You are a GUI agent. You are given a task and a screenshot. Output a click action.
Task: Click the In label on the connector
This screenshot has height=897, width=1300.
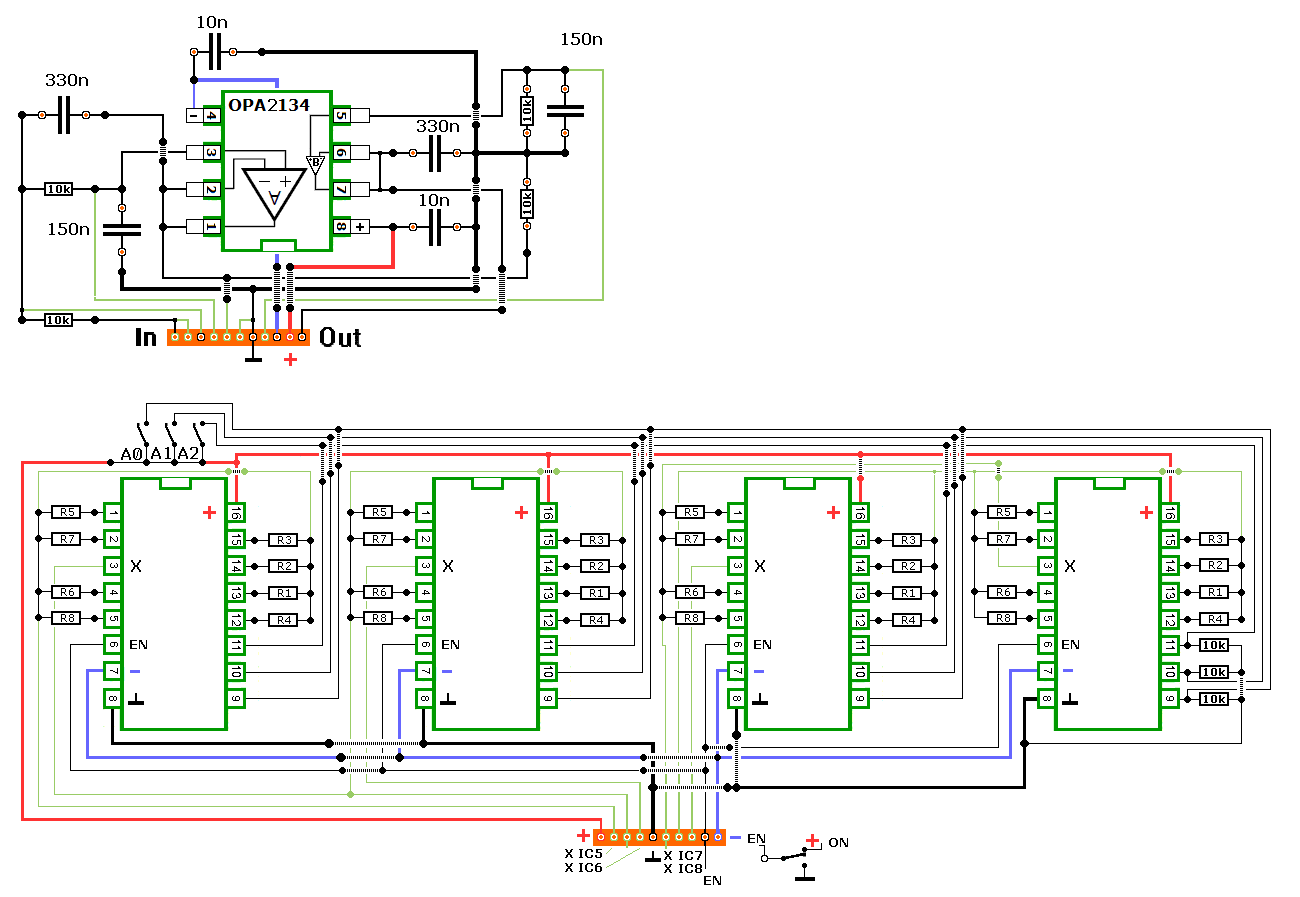[146, 338]
